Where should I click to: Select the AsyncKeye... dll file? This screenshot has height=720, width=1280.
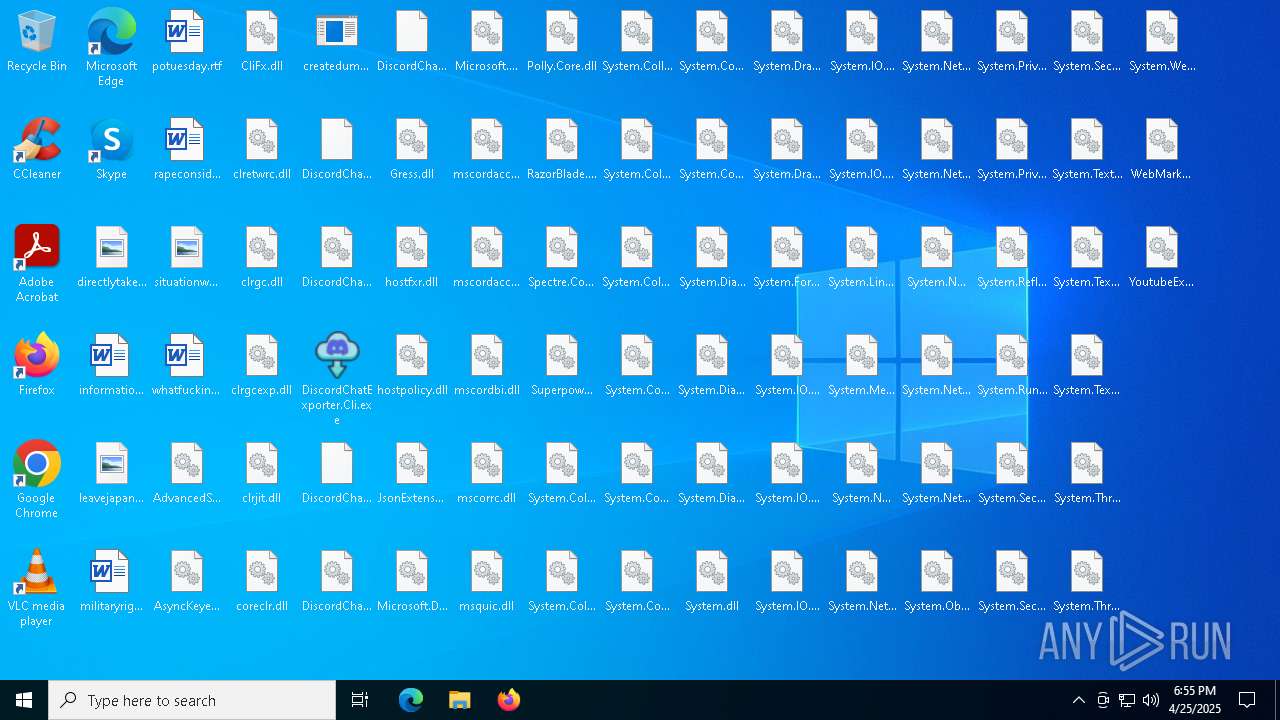187,582
